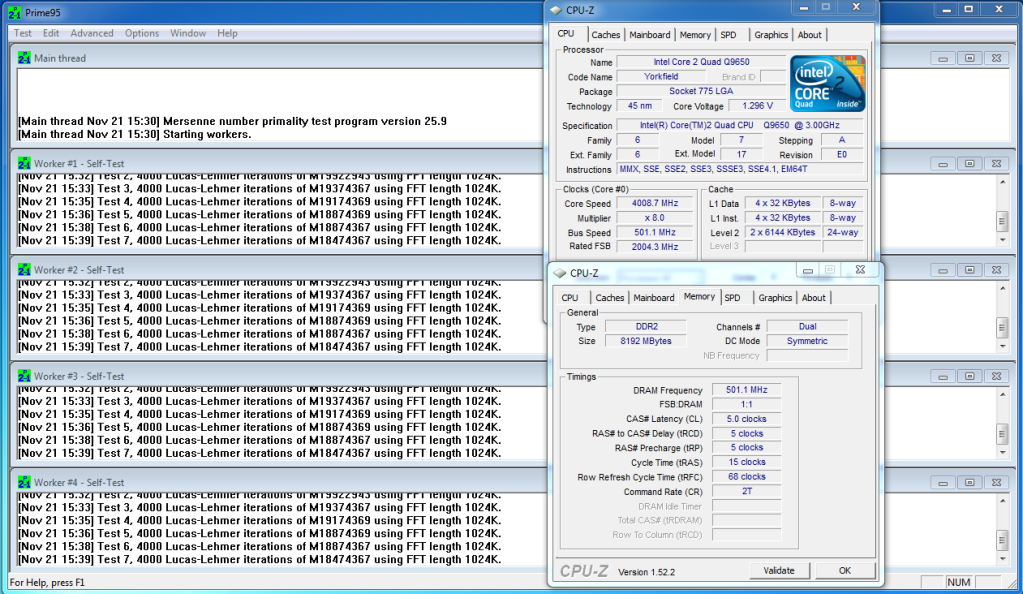Viewport: 1023px width, 594px height.
Task: Switch to Graphics tab in upper CPU-Z window
Action: (x=771, y=35)
